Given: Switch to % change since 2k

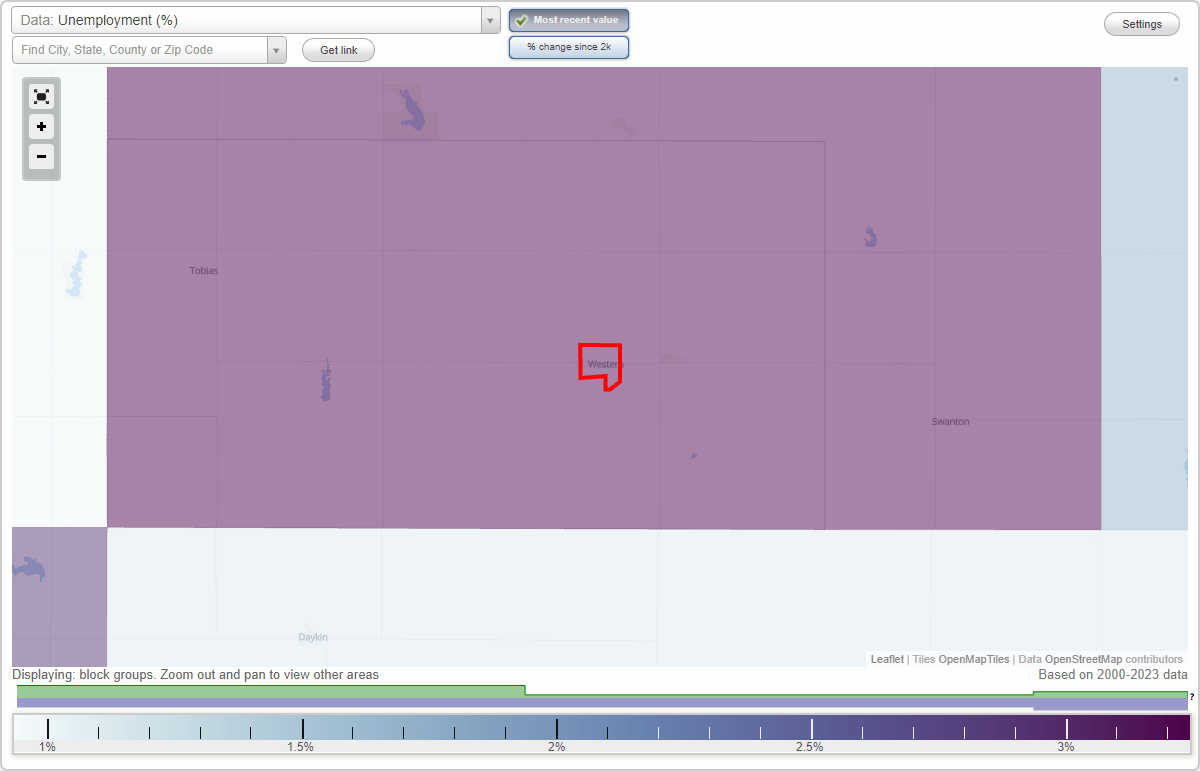Looking at the screenshot, I should (569, 47).
